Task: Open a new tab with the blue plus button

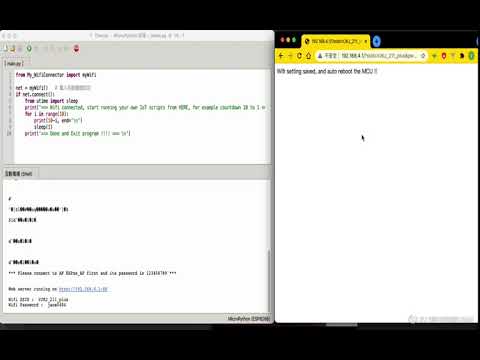Action: tap(377, 41)
